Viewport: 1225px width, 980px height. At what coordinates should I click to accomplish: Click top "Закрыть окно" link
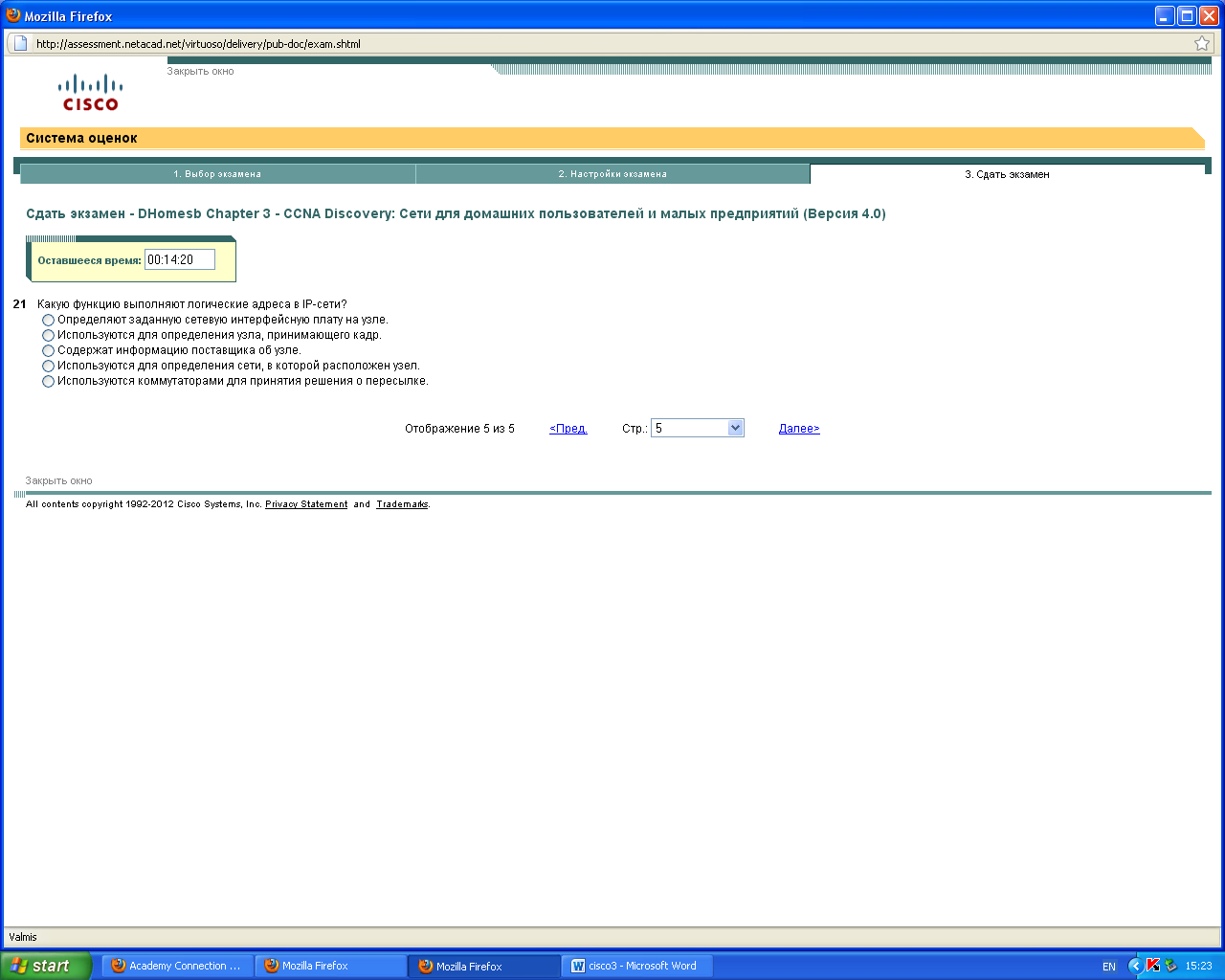200,71
